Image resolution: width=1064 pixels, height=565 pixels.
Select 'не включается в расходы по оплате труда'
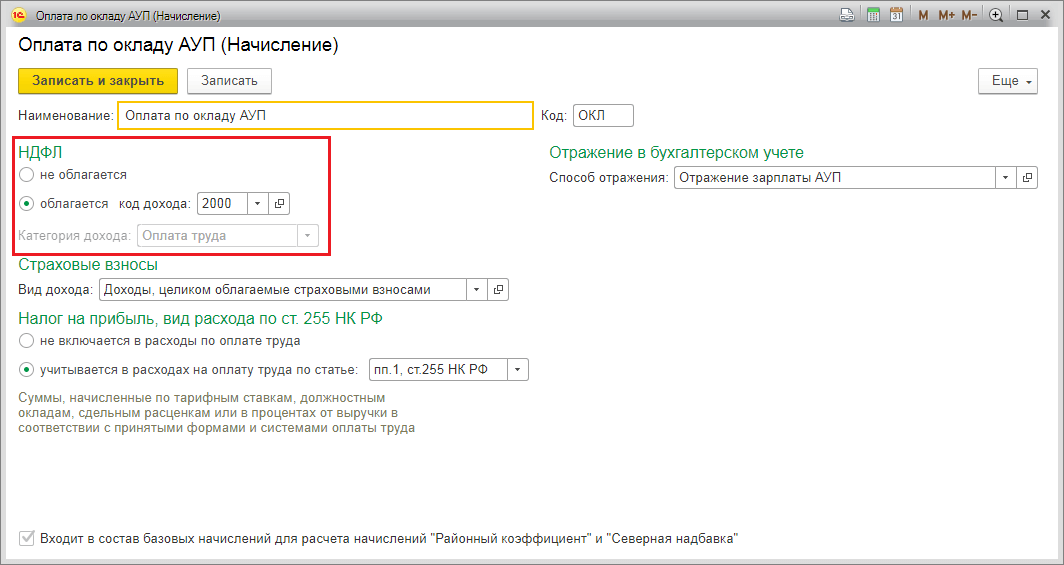(26, 340)
